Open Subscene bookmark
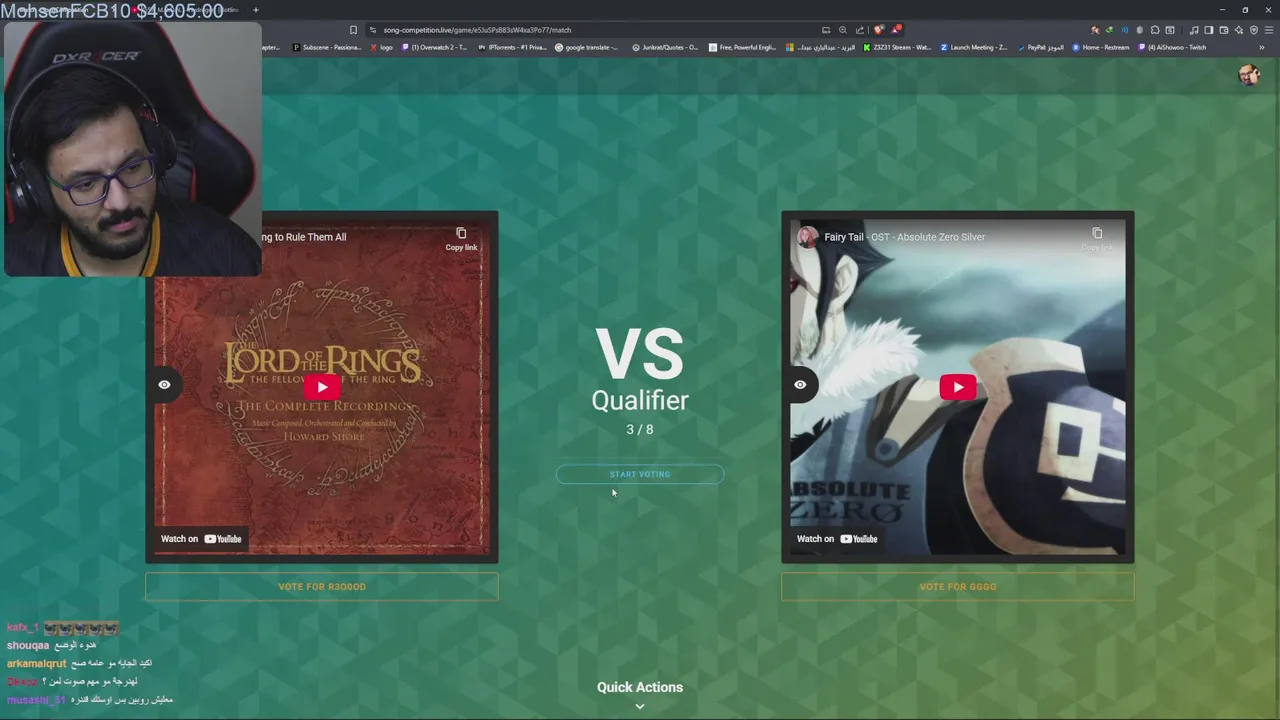Viewport: 1280px width, 720px height. coord(325,47)
